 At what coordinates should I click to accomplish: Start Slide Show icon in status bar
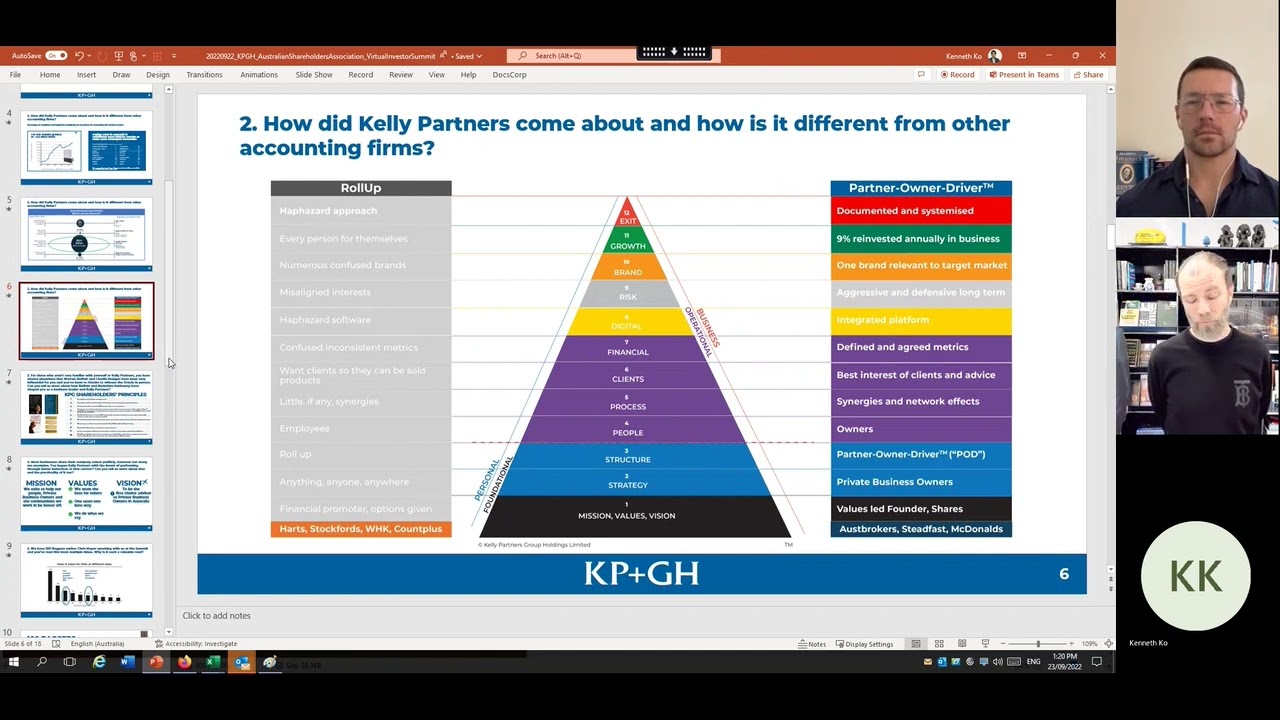pos(985,644)
